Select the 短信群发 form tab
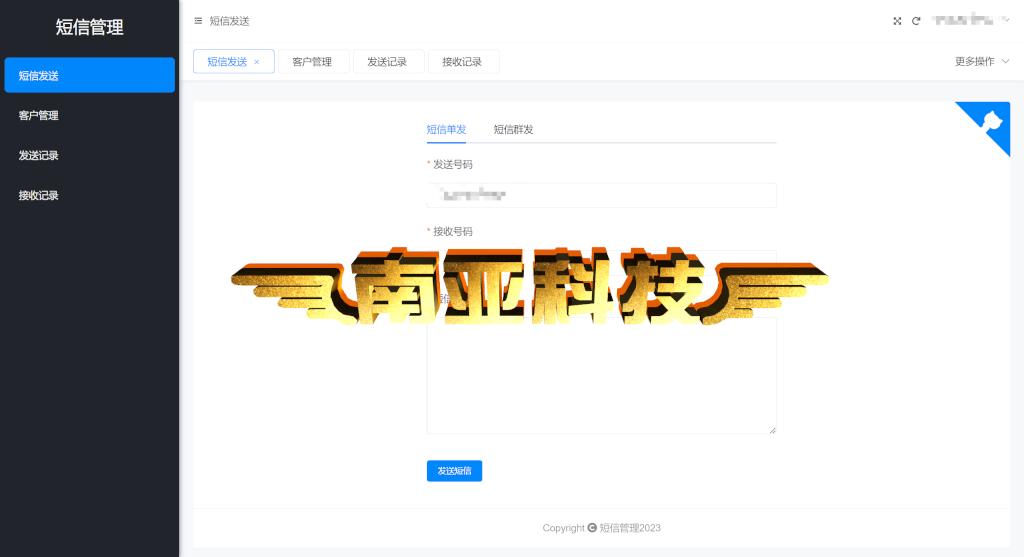Screen dimensions: 1024x557 coord(513,129)
